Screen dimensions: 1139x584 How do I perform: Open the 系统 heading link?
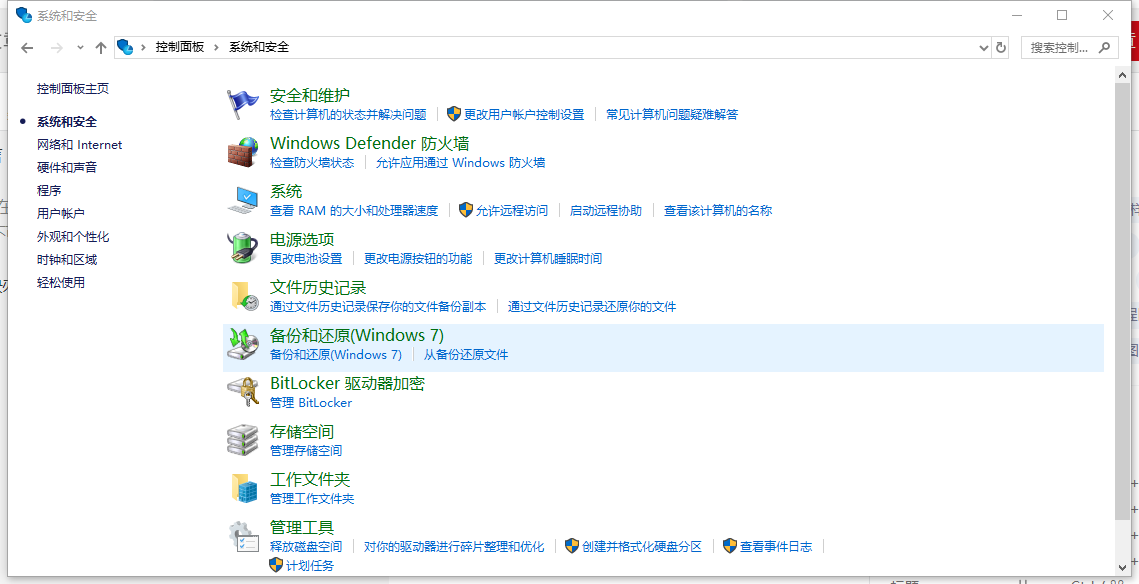coord(286,191)
